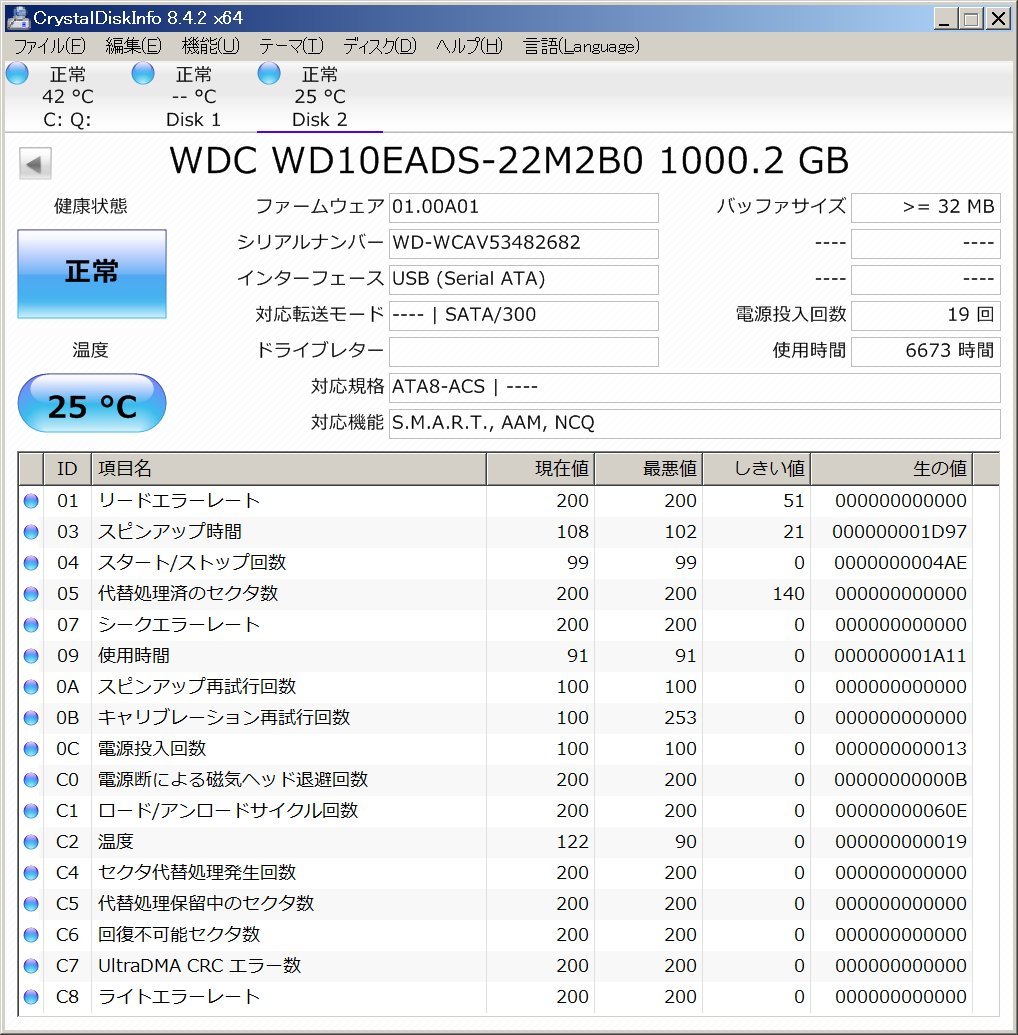Open the 言語(Language) menu
Image resolution: width=1018 pixels, height=1035 pixels.
pyautogui.click(x=582, y=46)
